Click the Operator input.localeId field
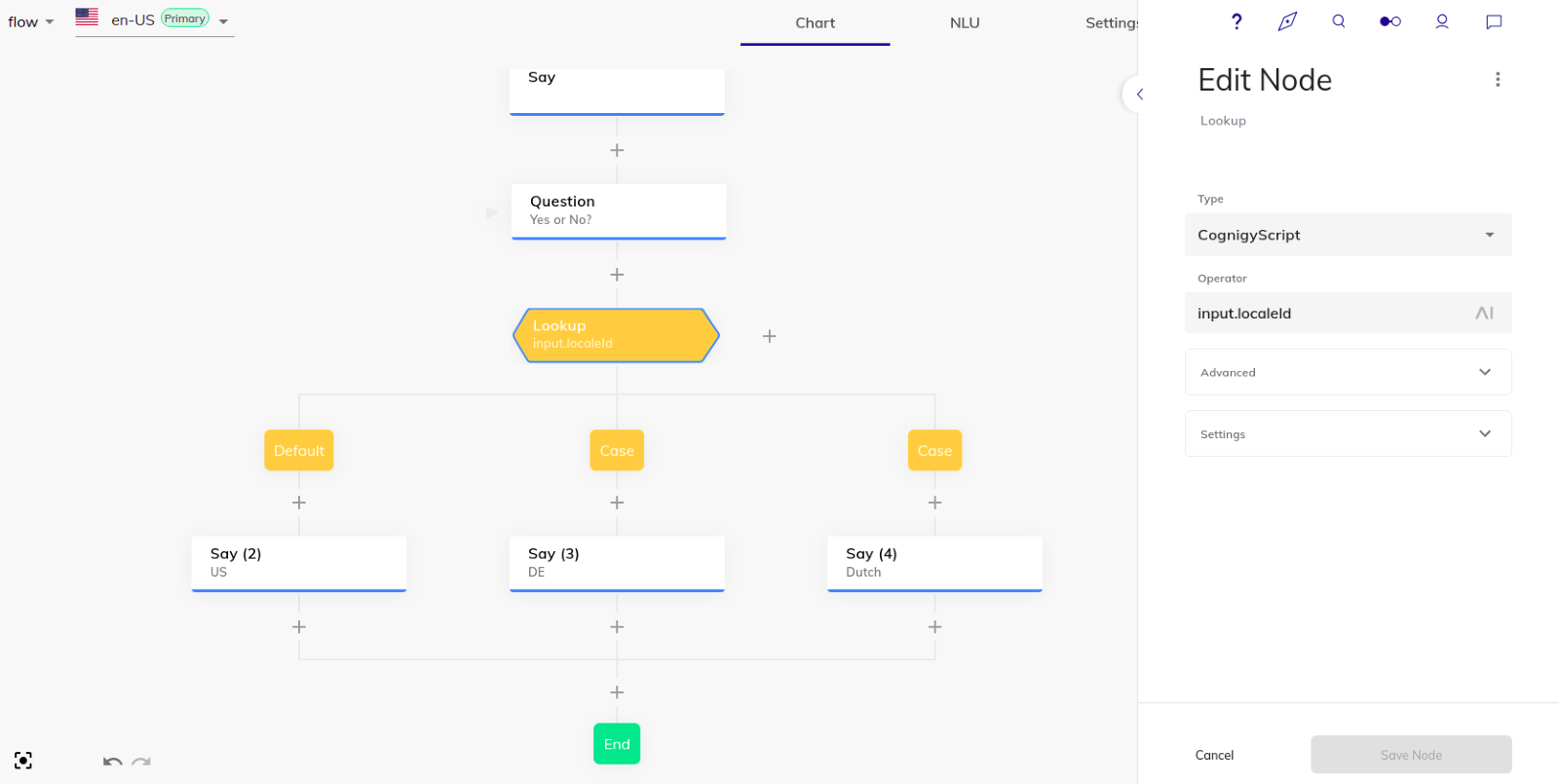 click(1349, 314)
